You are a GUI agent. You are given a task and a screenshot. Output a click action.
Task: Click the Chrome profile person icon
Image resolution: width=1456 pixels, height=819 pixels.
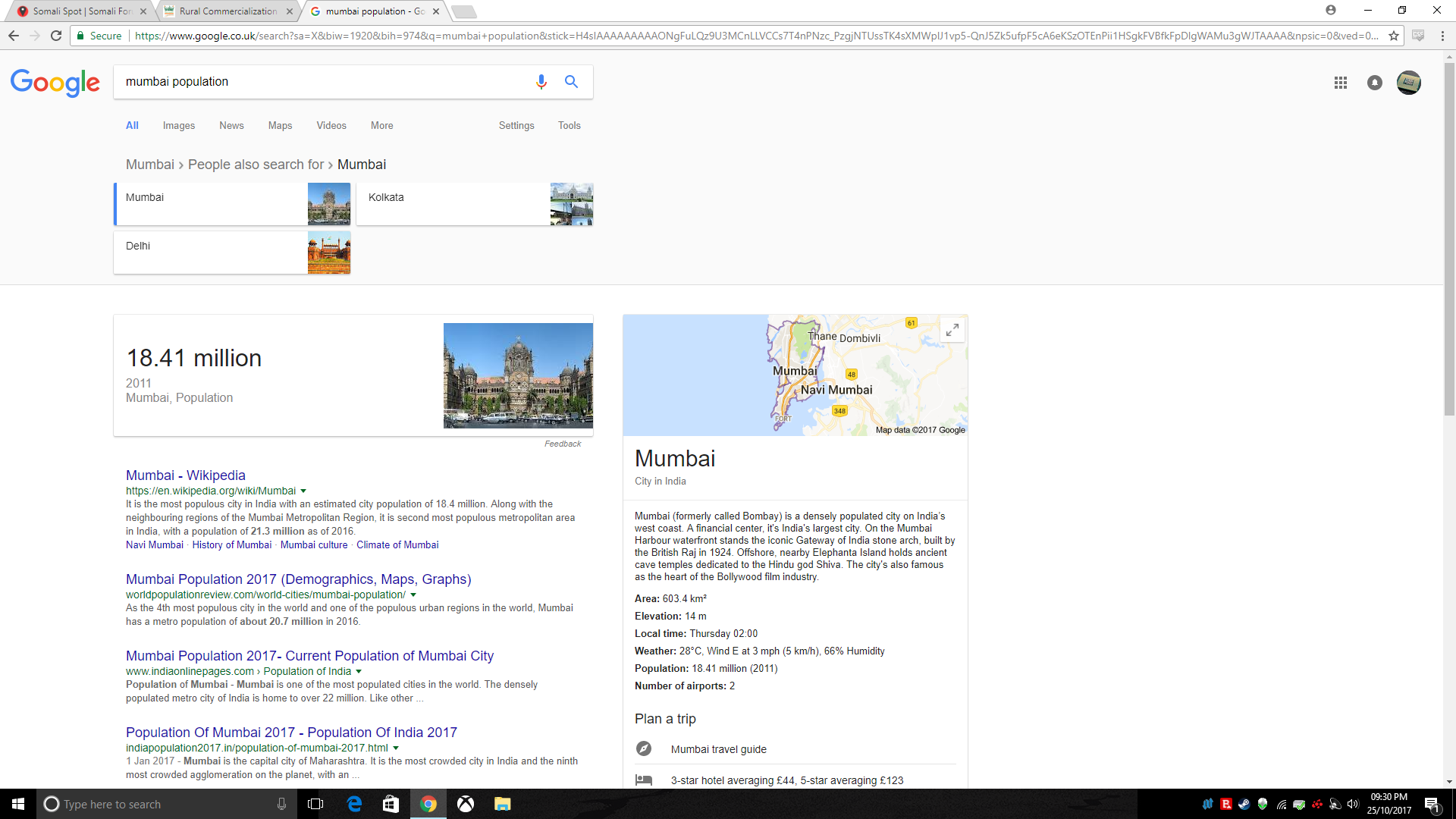click(1331, 10)
